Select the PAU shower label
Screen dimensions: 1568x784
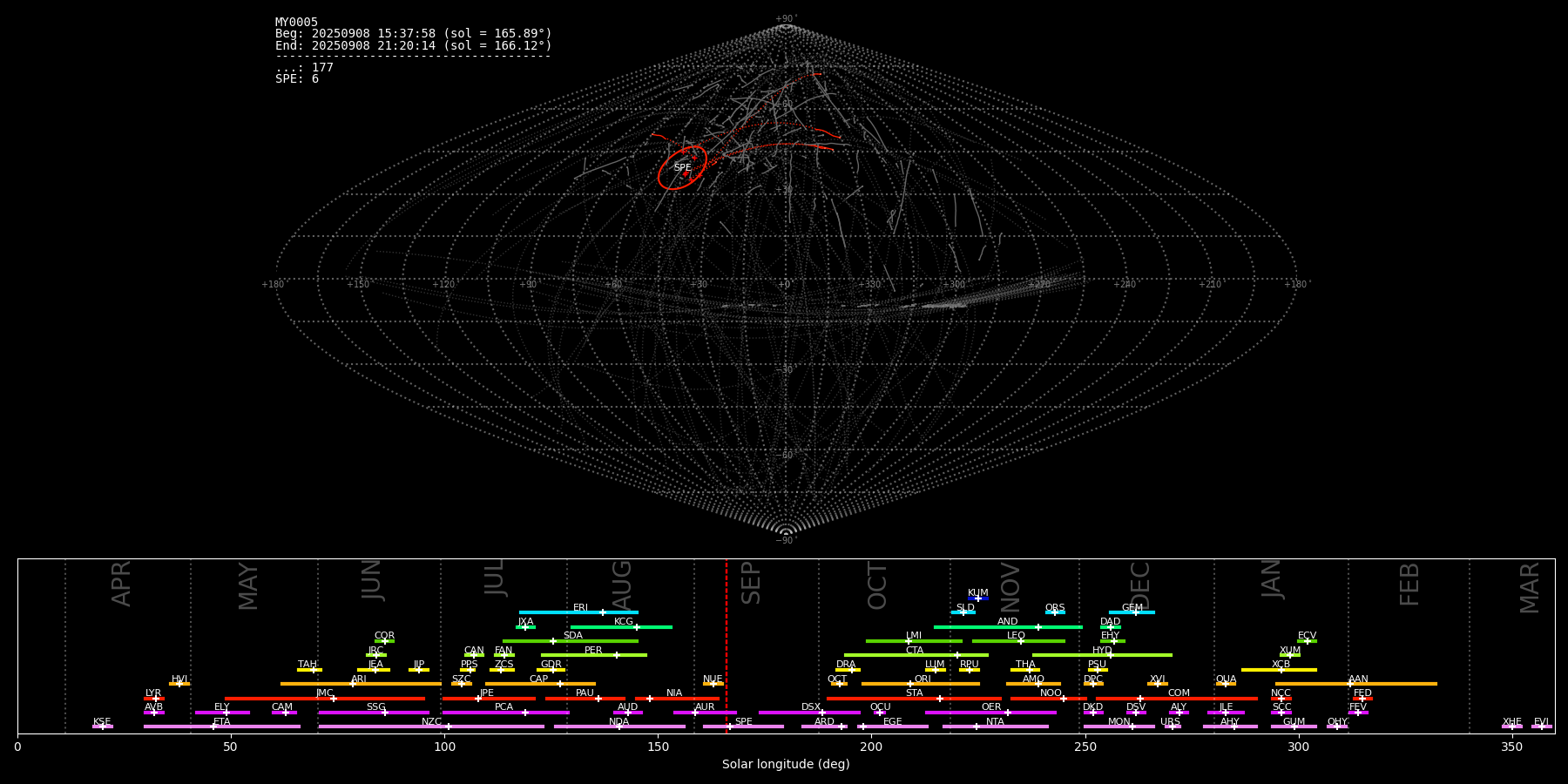(x=585, y=693)
